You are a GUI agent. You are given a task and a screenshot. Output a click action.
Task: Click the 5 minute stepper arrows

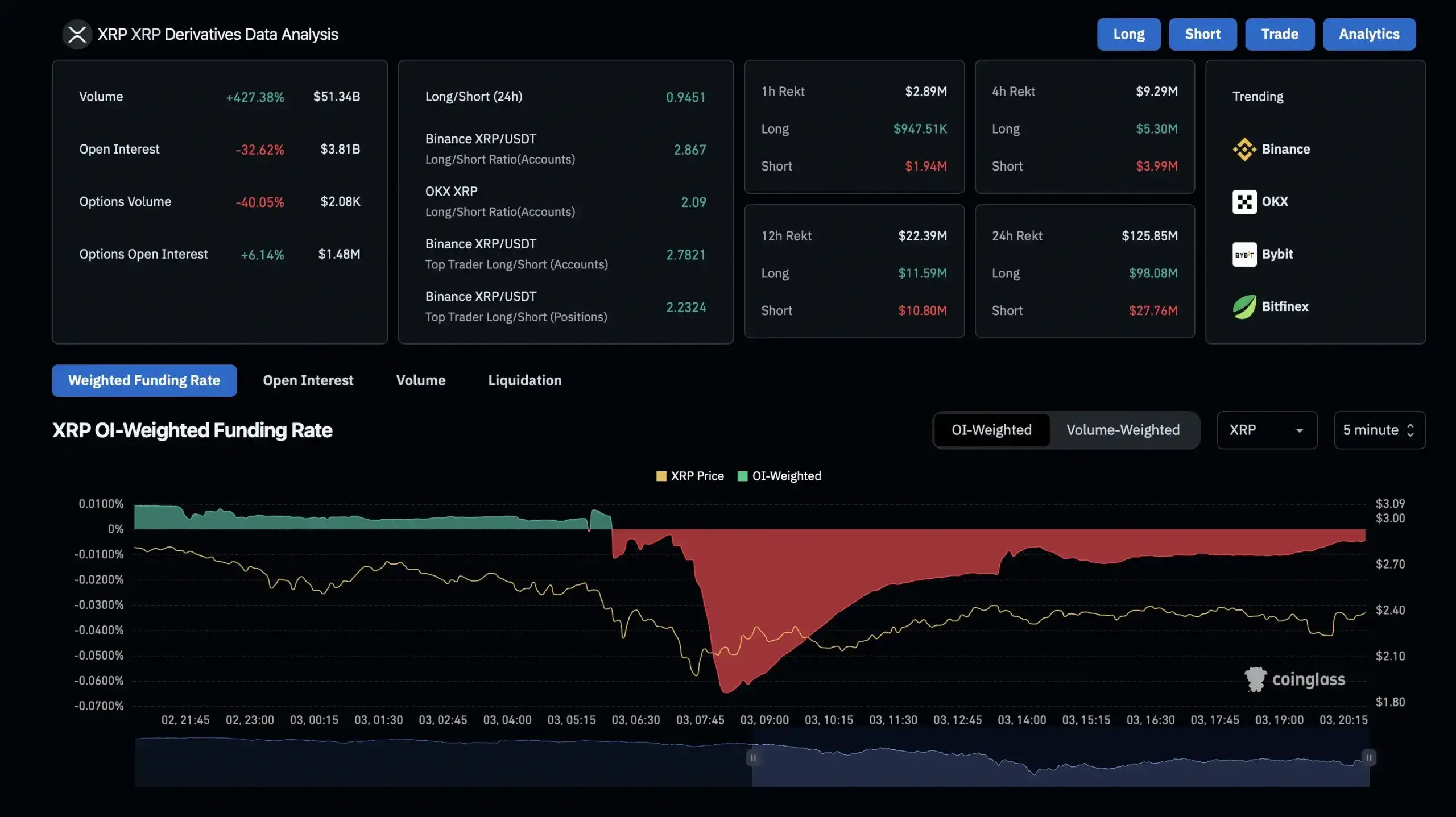pyautogui.click(x=1410, y=430)
